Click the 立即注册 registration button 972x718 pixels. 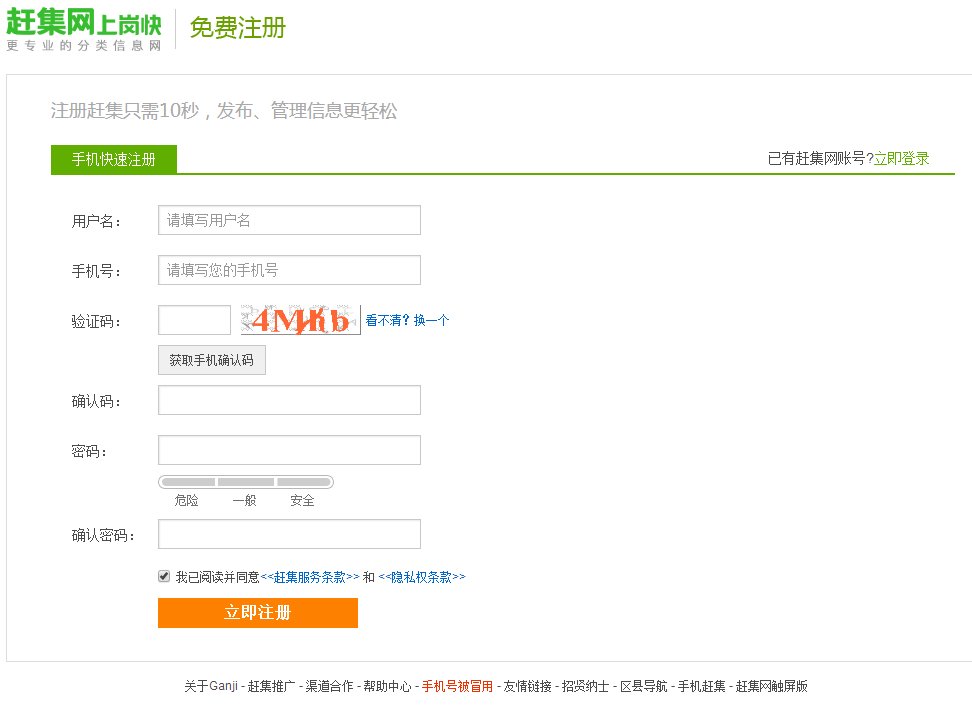pos(257,614)
